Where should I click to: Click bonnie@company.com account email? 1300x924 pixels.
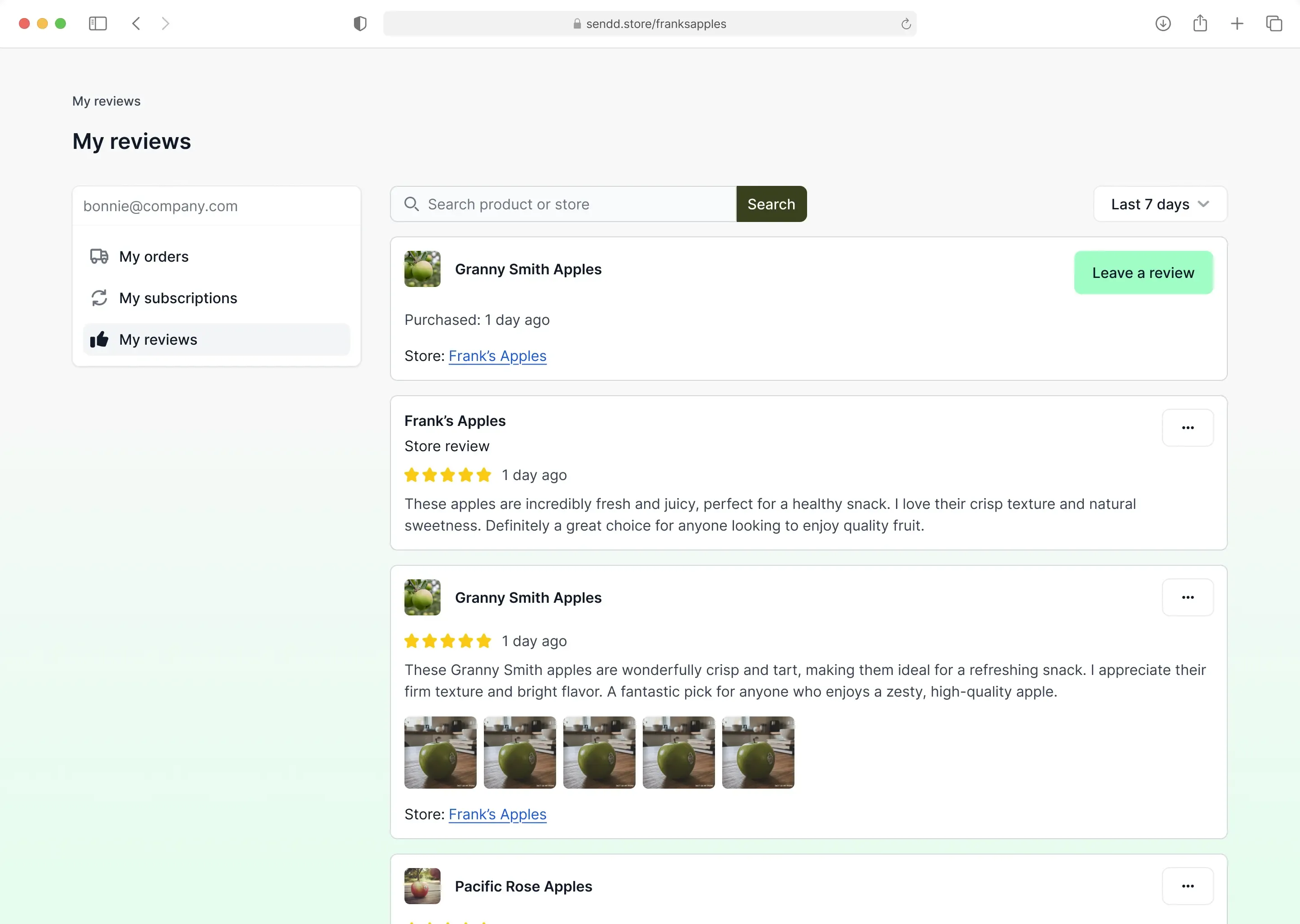pos(161,206)
